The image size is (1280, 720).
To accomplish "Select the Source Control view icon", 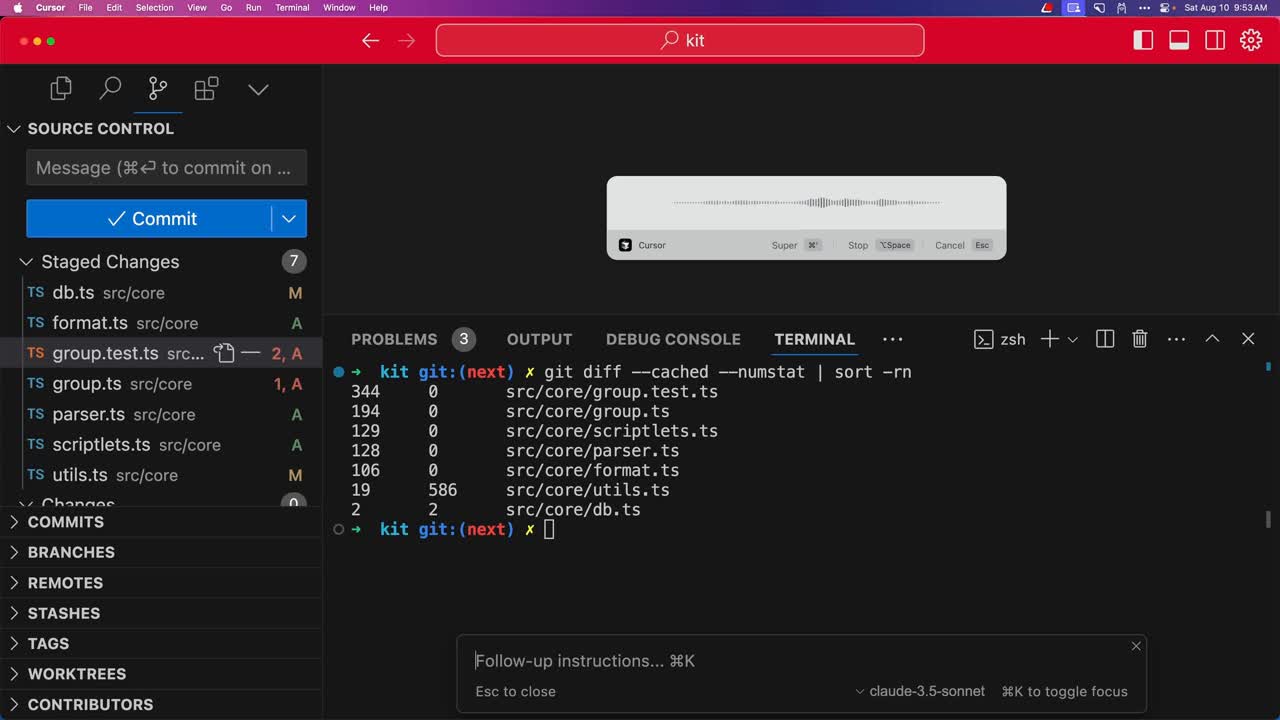I will pos(158,89).
